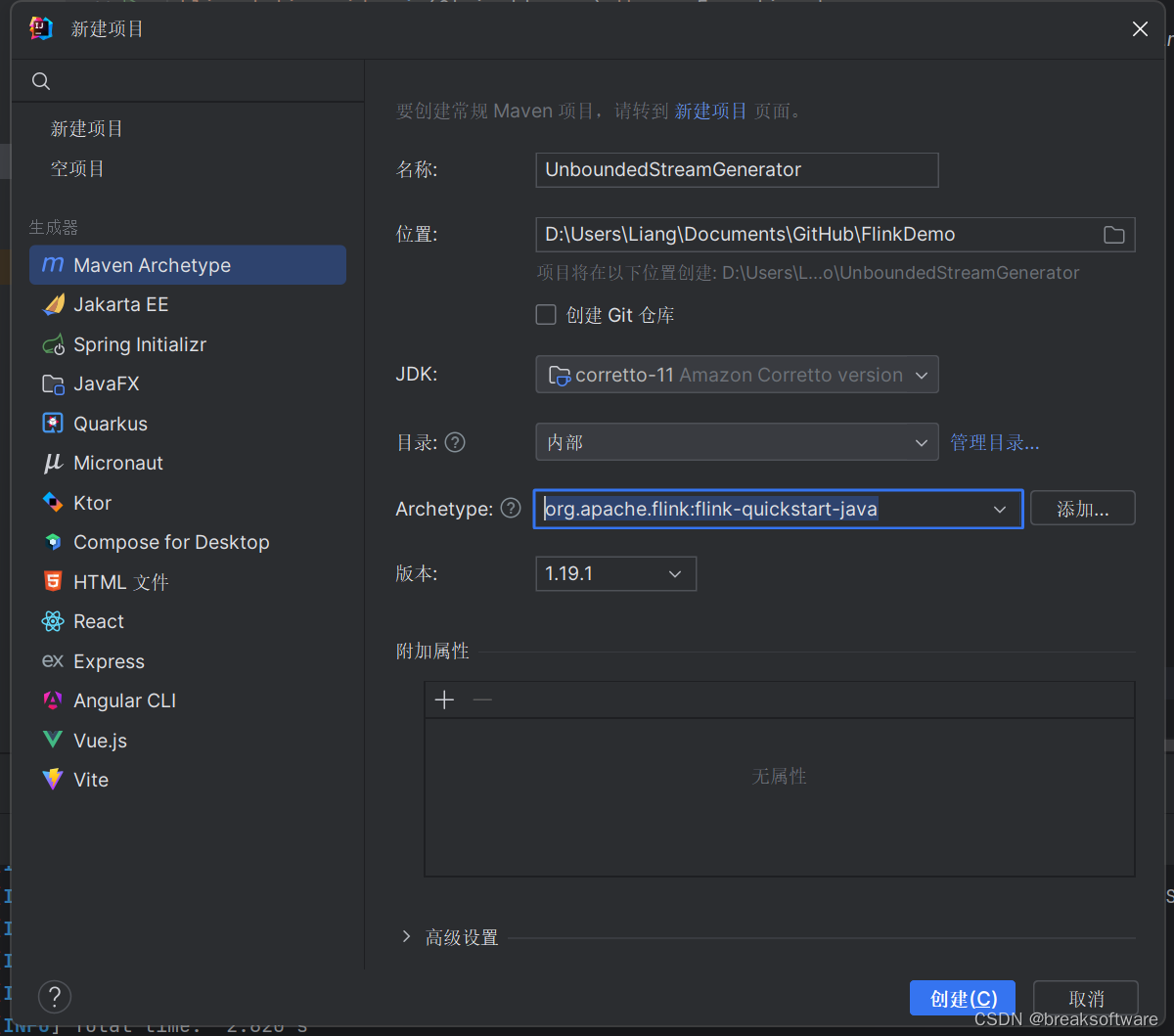Focus the 名称 project name field
Screen dimensions: 1174x1036
[x=737, y=169]
